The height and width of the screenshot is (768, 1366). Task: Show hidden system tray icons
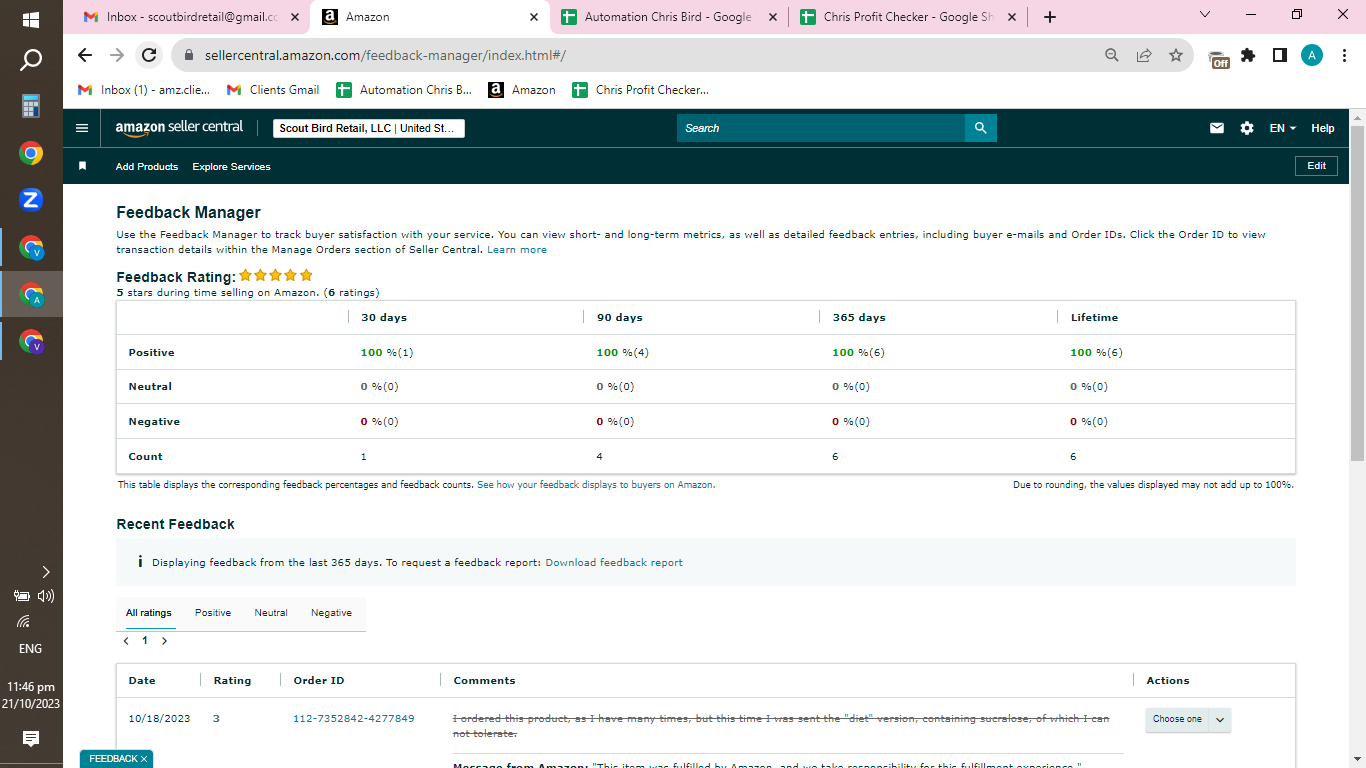point(46,572)
